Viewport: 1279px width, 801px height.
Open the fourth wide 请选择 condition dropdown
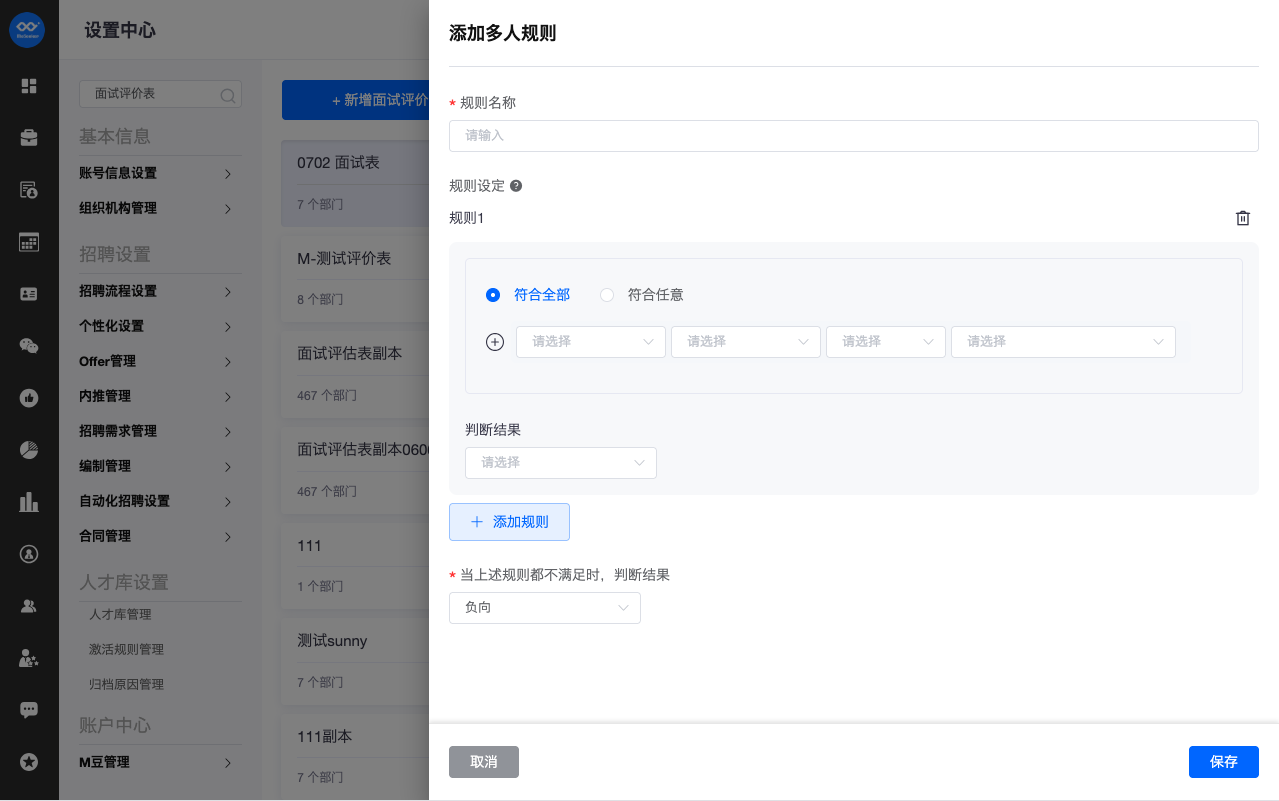click(1063, 342)
